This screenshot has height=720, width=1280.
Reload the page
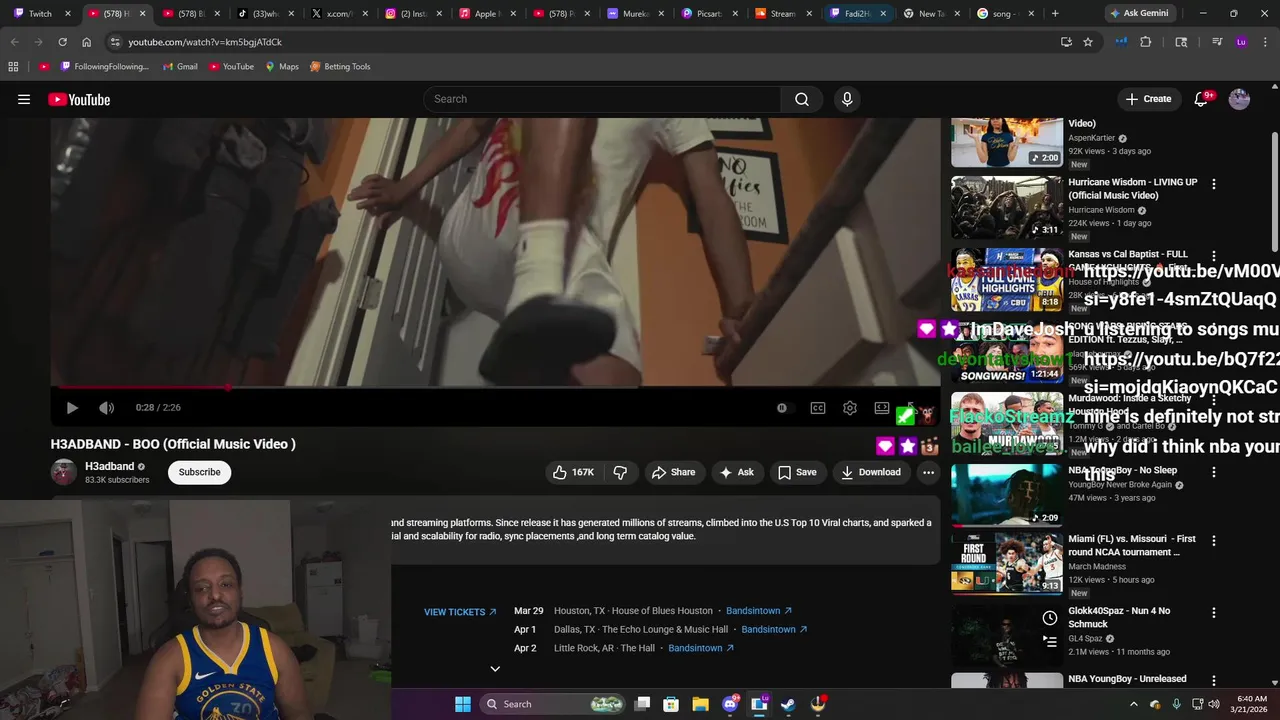62,42
